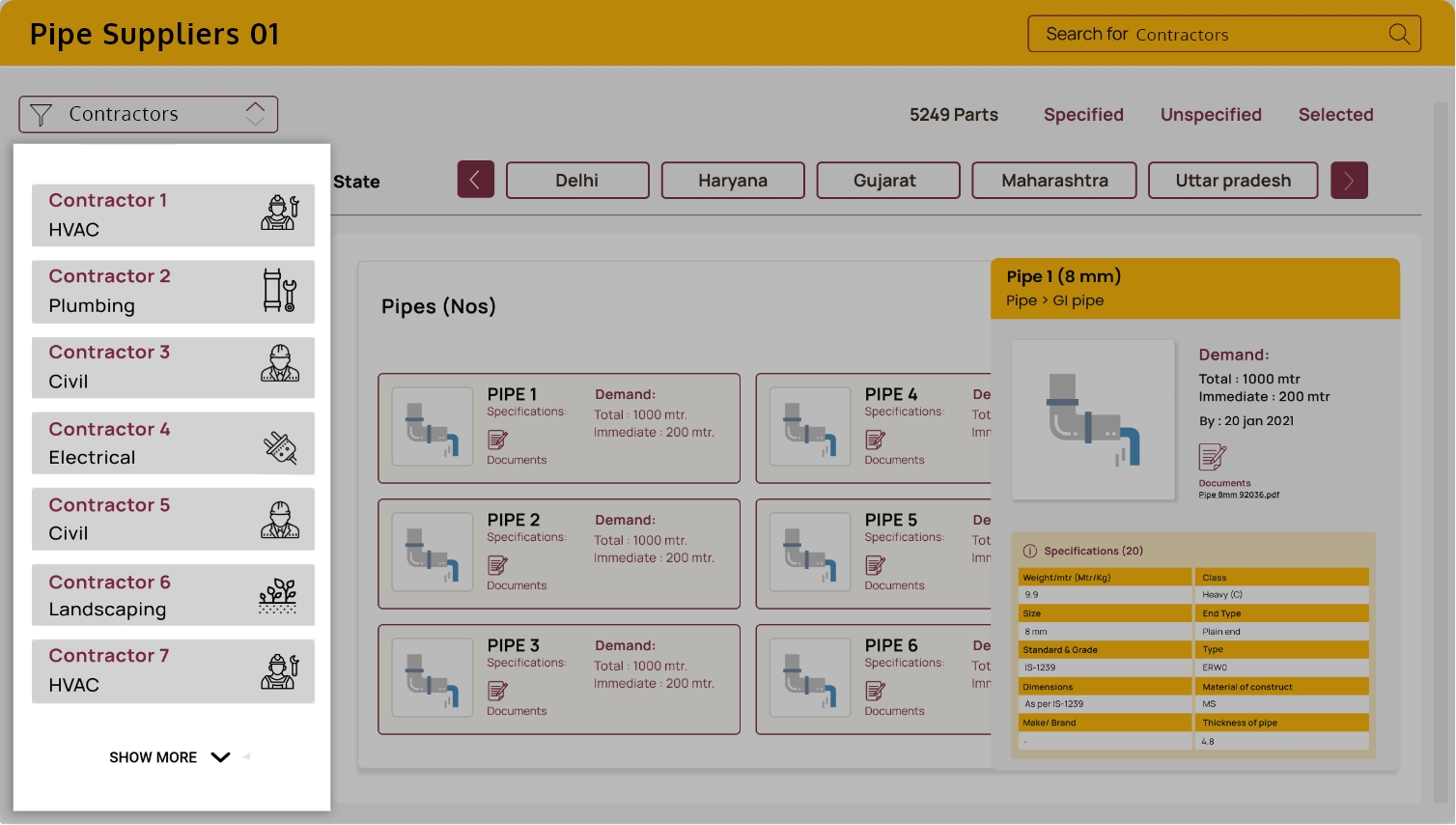Click Contractor 4 electrical plug icon
This screenshot has height=825, width=1456.
[281, 446]
